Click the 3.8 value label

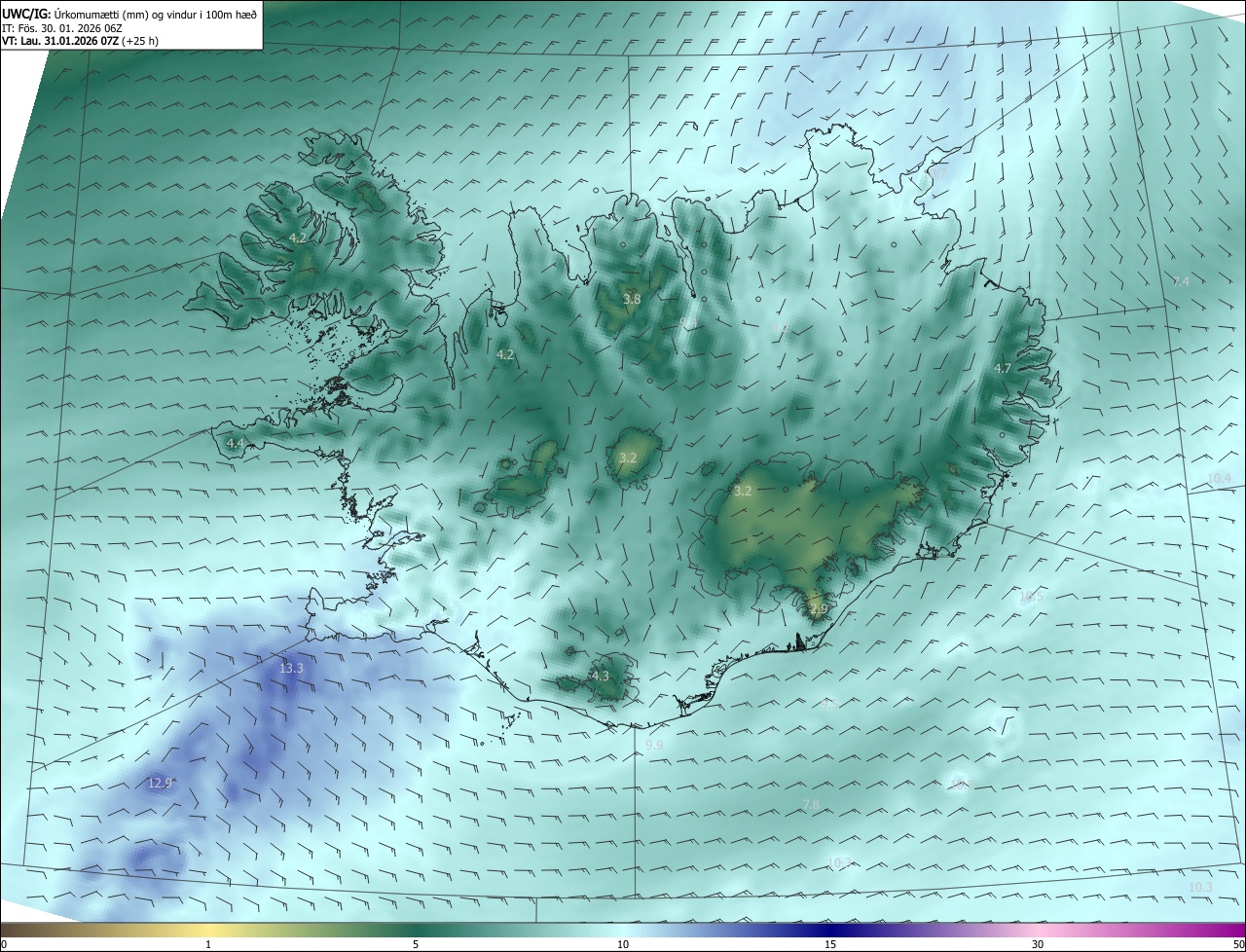pos(632,299)
